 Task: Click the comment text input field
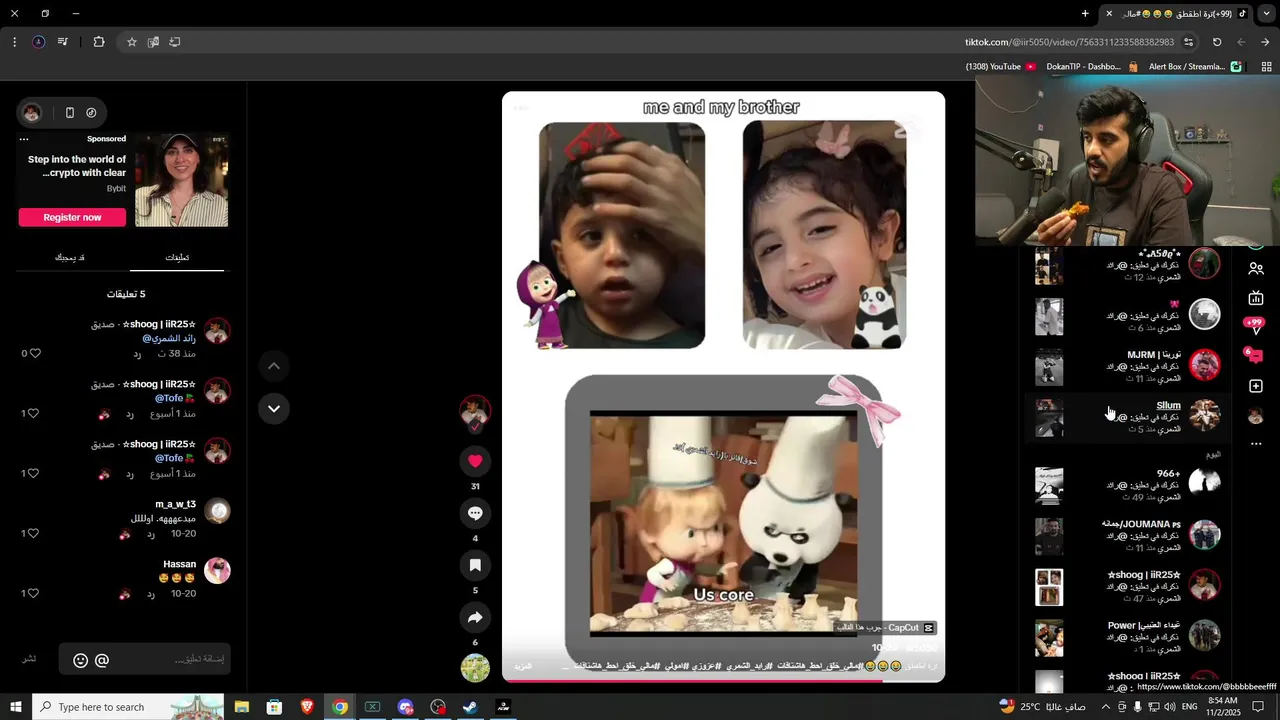[145, 659]
